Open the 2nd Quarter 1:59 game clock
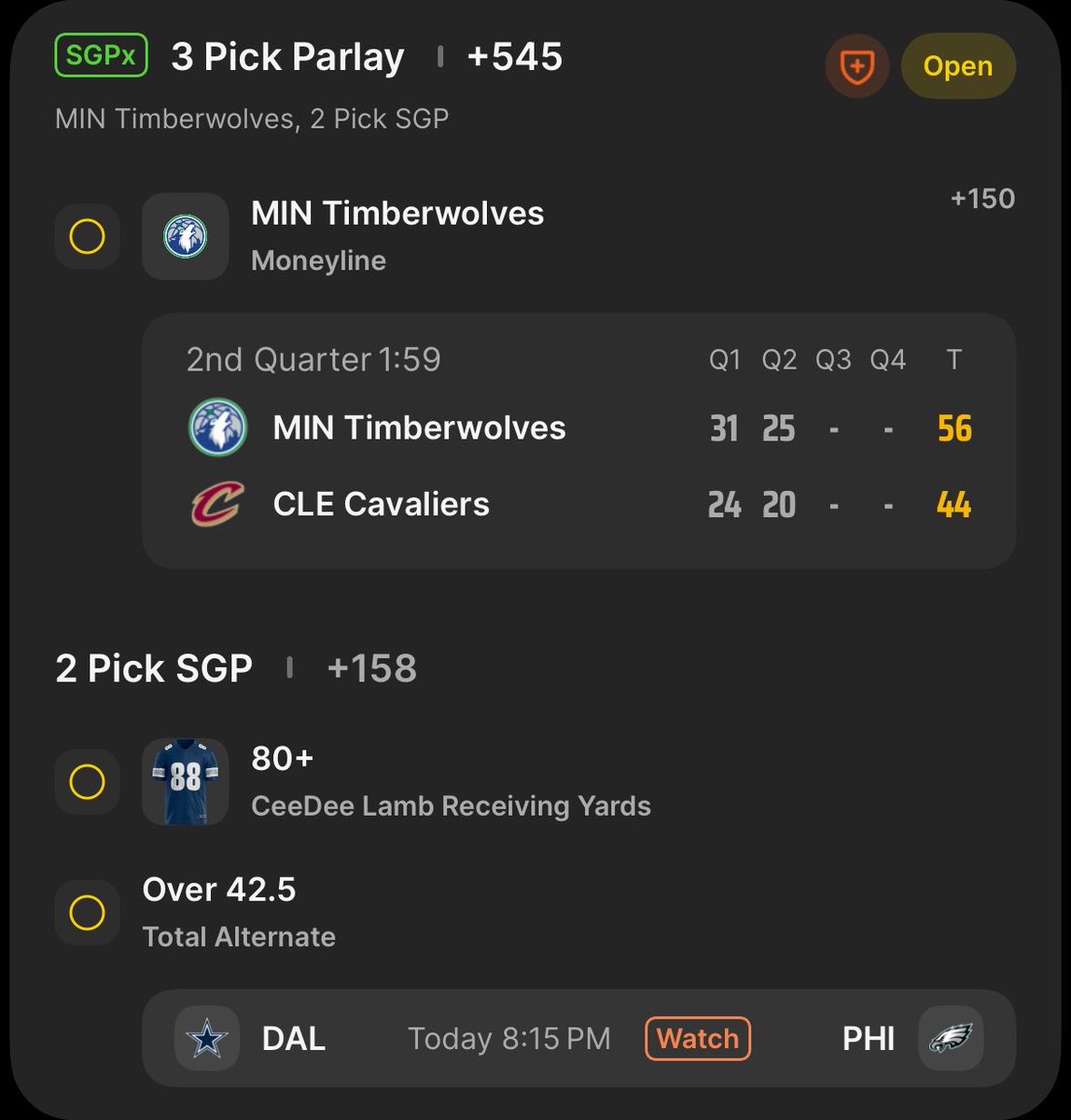Viewport: 1071px width, 1120px height. (313, 359)
